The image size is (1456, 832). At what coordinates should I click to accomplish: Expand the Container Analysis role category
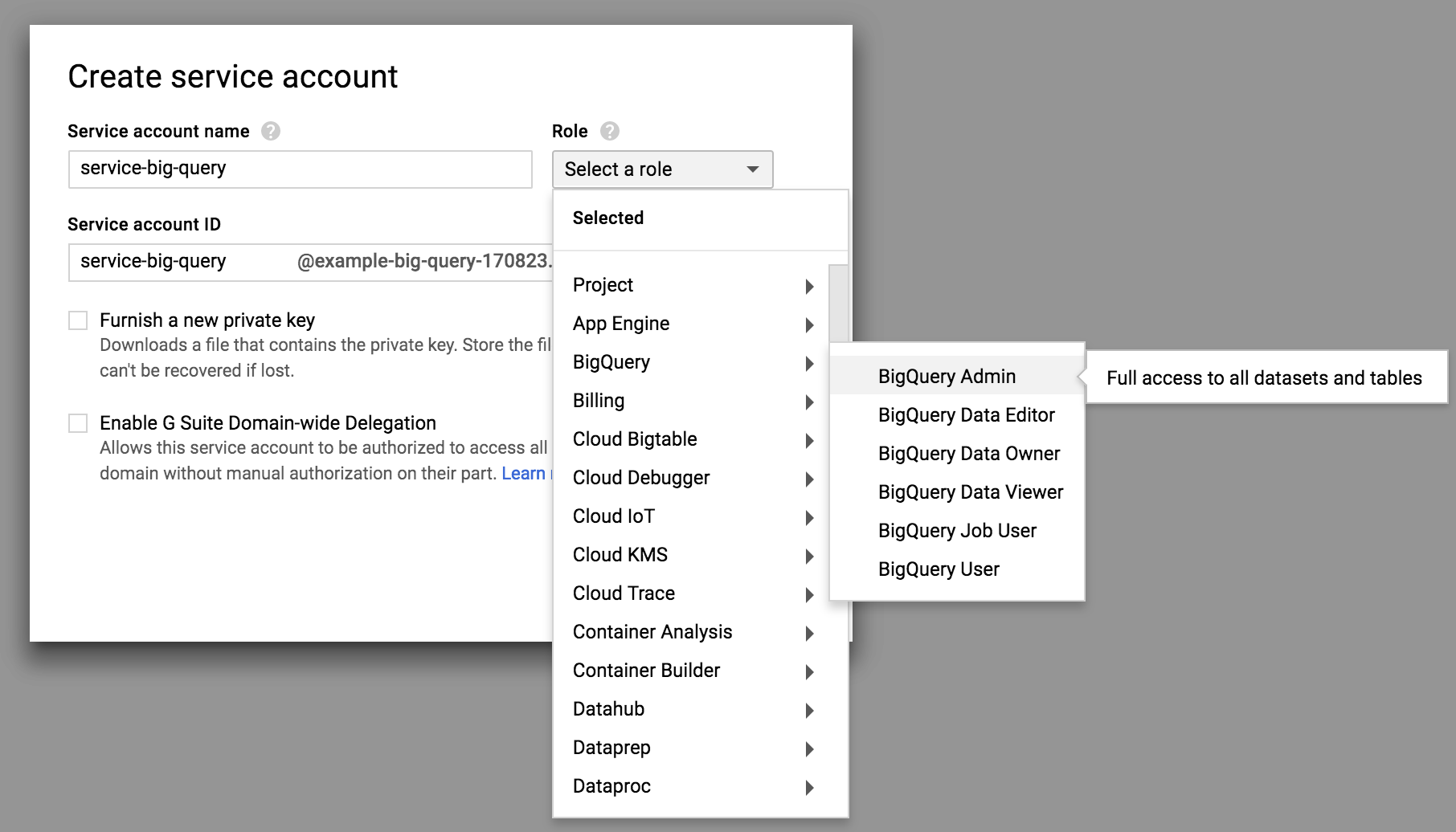click(x=691, y=632)
